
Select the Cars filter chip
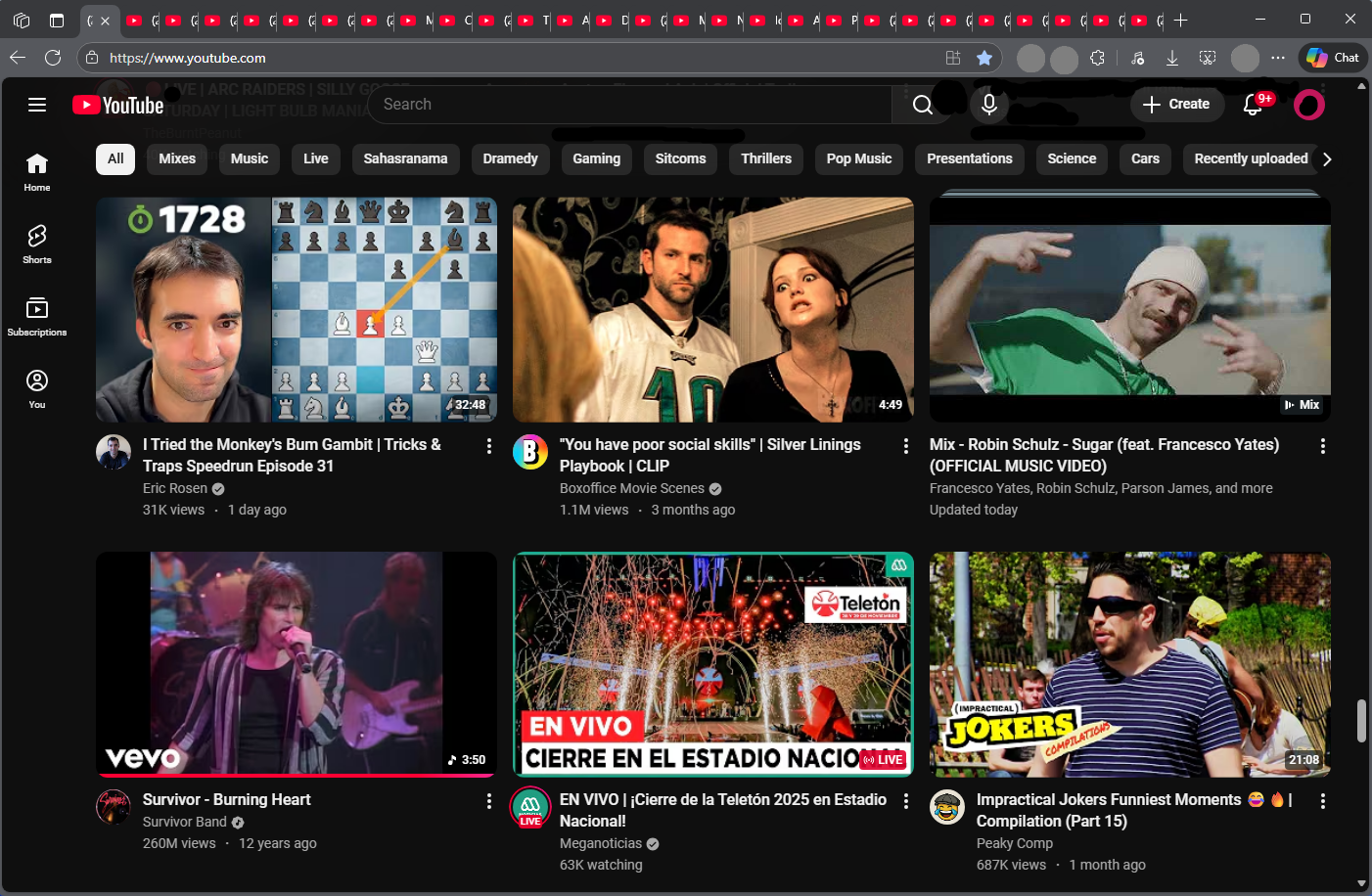point(1145,159)
